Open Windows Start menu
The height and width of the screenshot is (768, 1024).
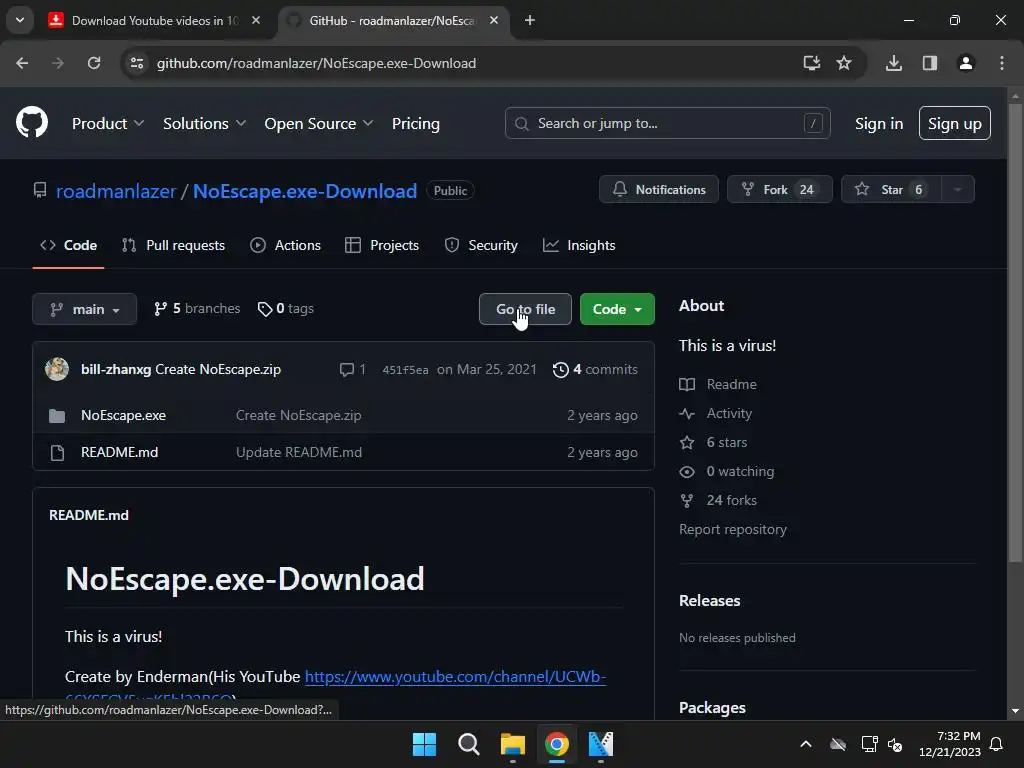(x=424, y=744)
